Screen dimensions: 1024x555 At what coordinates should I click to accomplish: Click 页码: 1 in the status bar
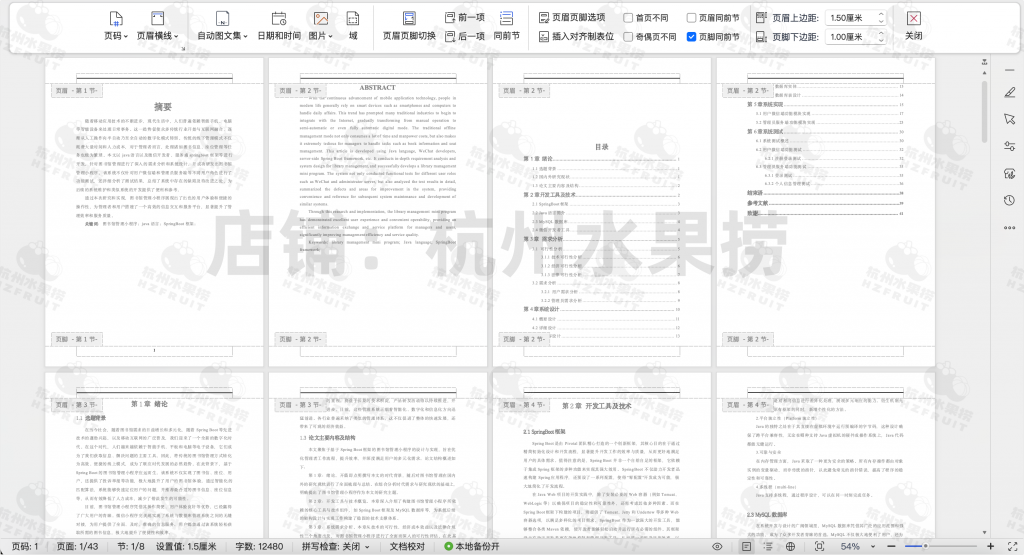[25, 547]
